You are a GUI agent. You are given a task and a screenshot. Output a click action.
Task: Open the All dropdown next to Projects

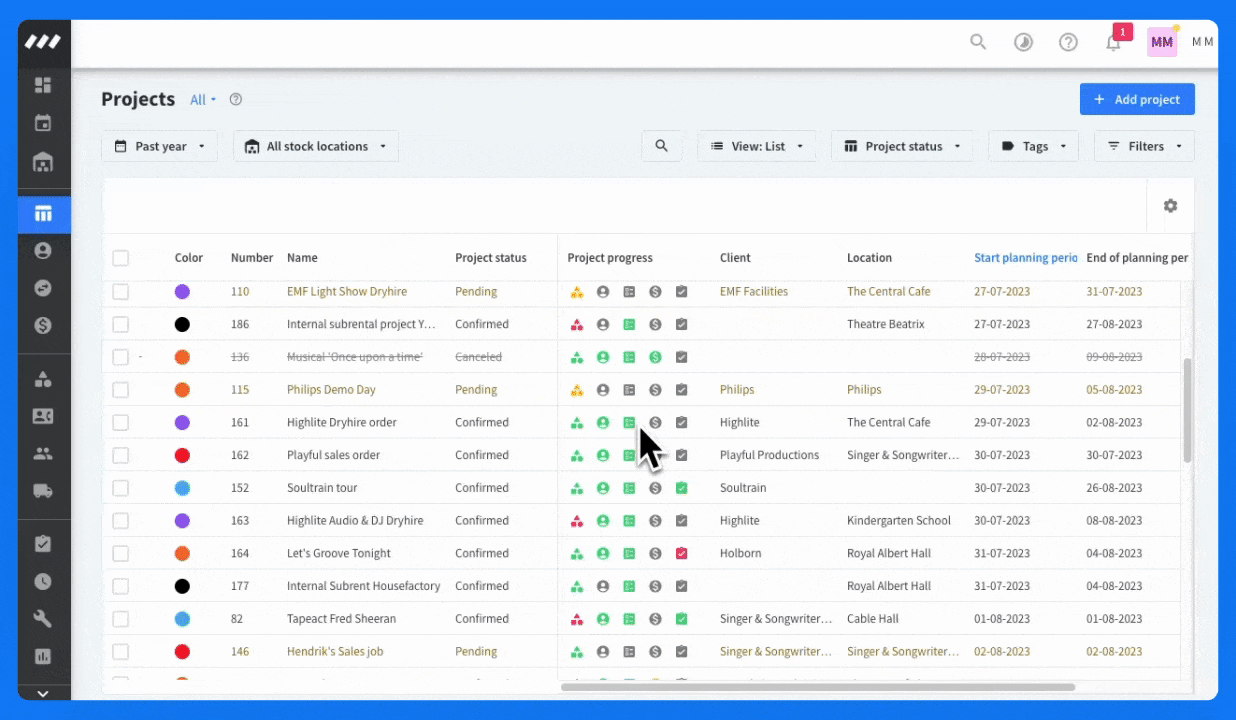pos(203,100)
